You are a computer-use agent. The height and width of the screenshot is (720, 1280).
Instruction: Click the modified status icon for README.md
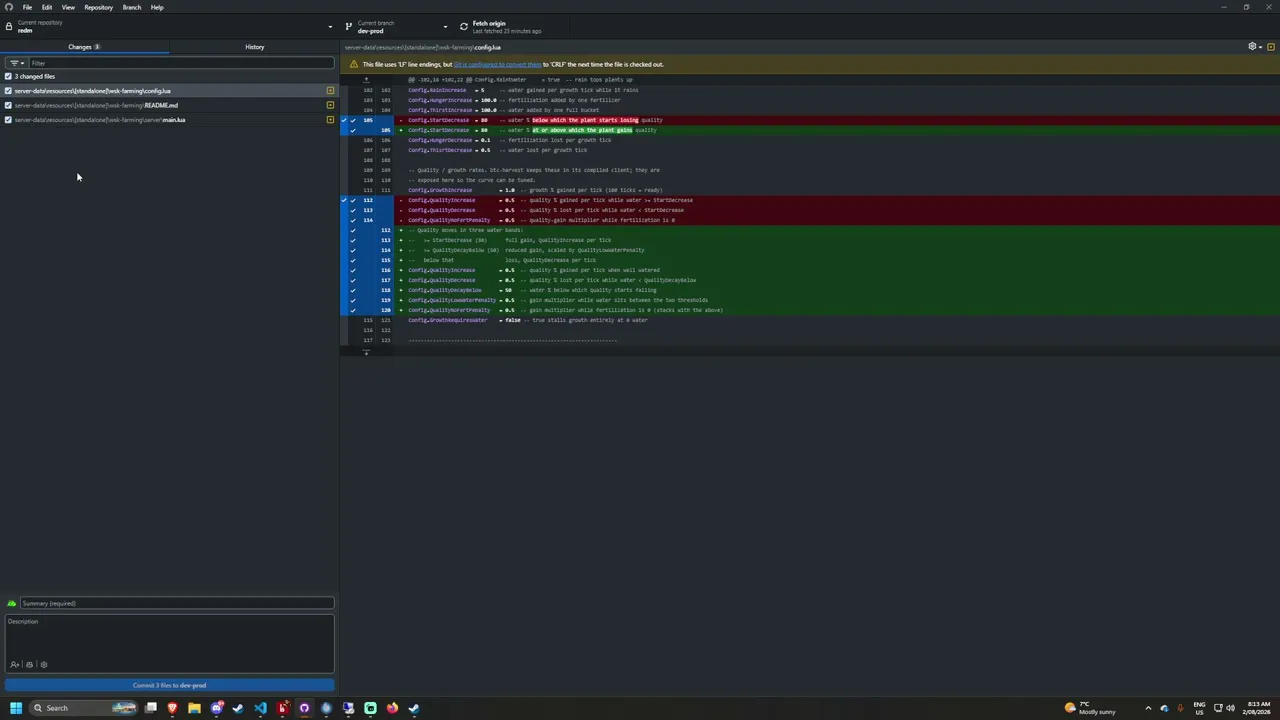click(x=330, y=105)
